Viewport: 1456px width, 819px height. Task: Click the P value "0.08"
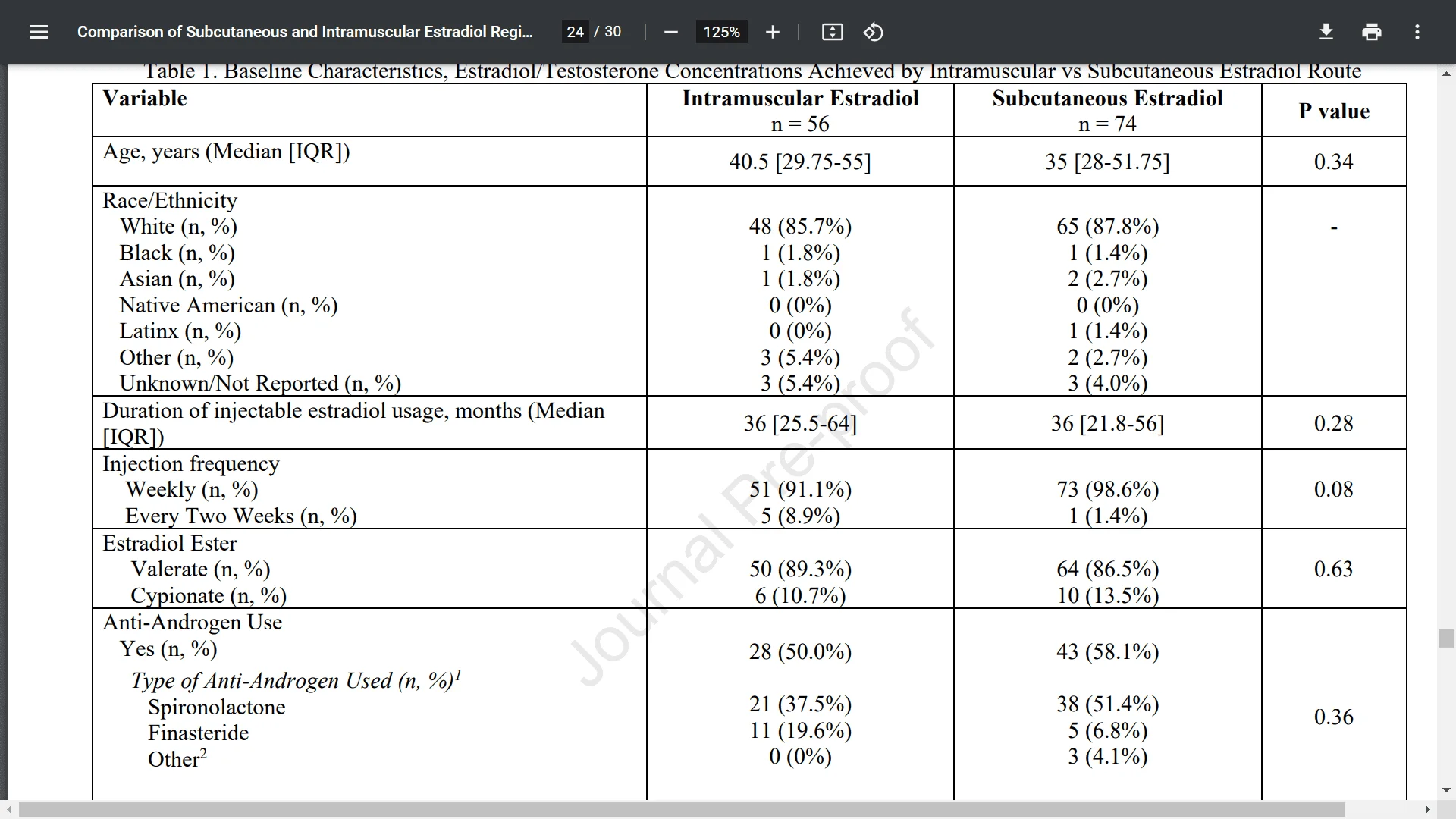[1334, 489]
